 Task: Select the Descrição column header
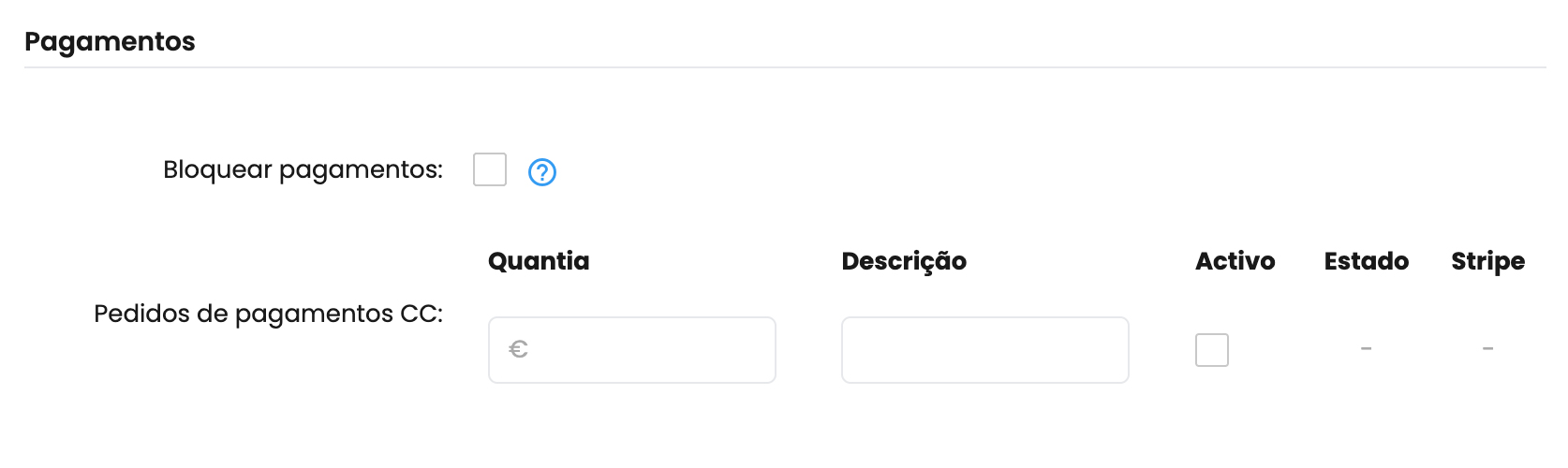point(904,261)
